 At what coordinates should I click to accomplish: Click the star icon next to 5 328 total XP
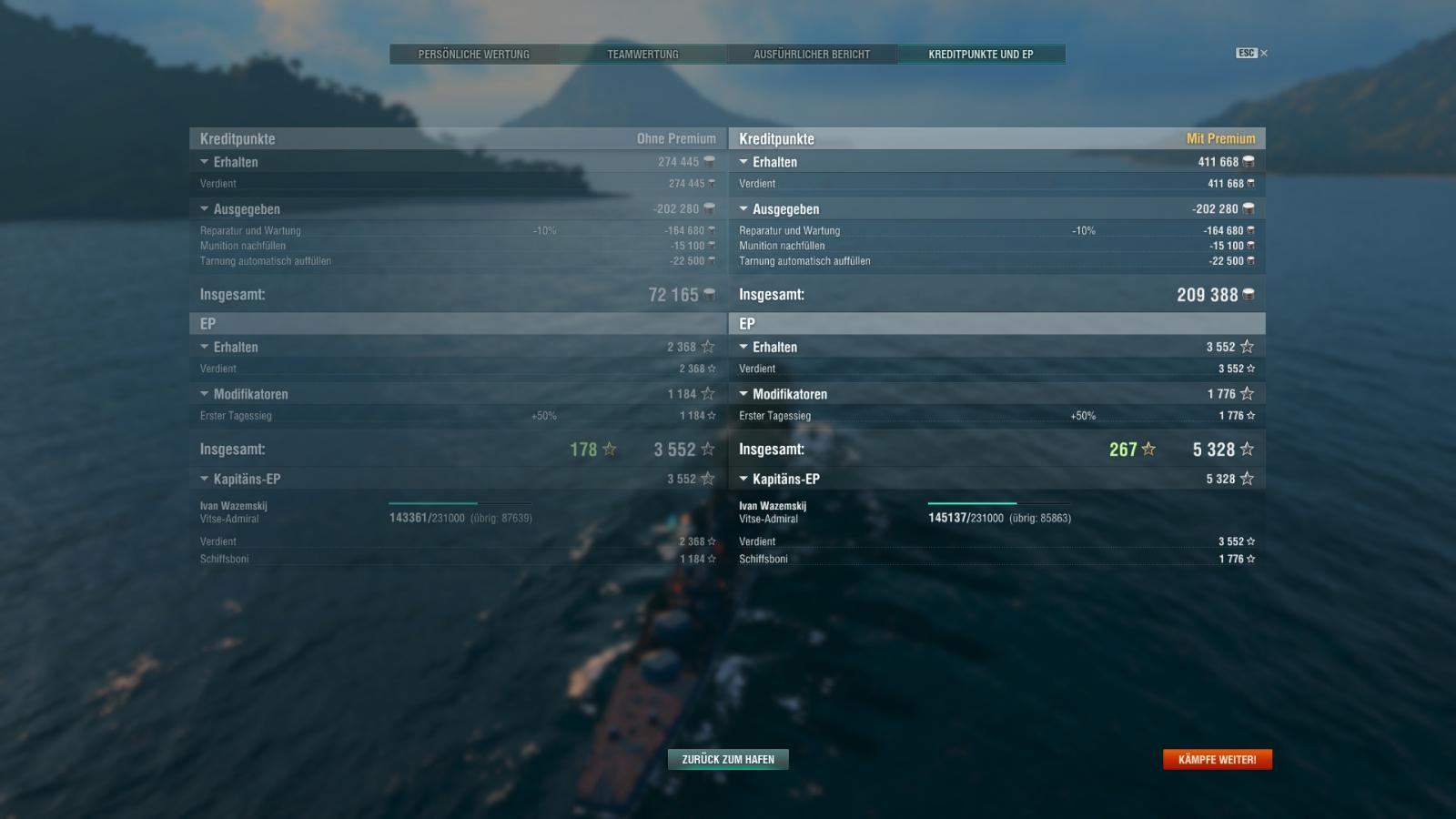click(x=1247, y=449)
